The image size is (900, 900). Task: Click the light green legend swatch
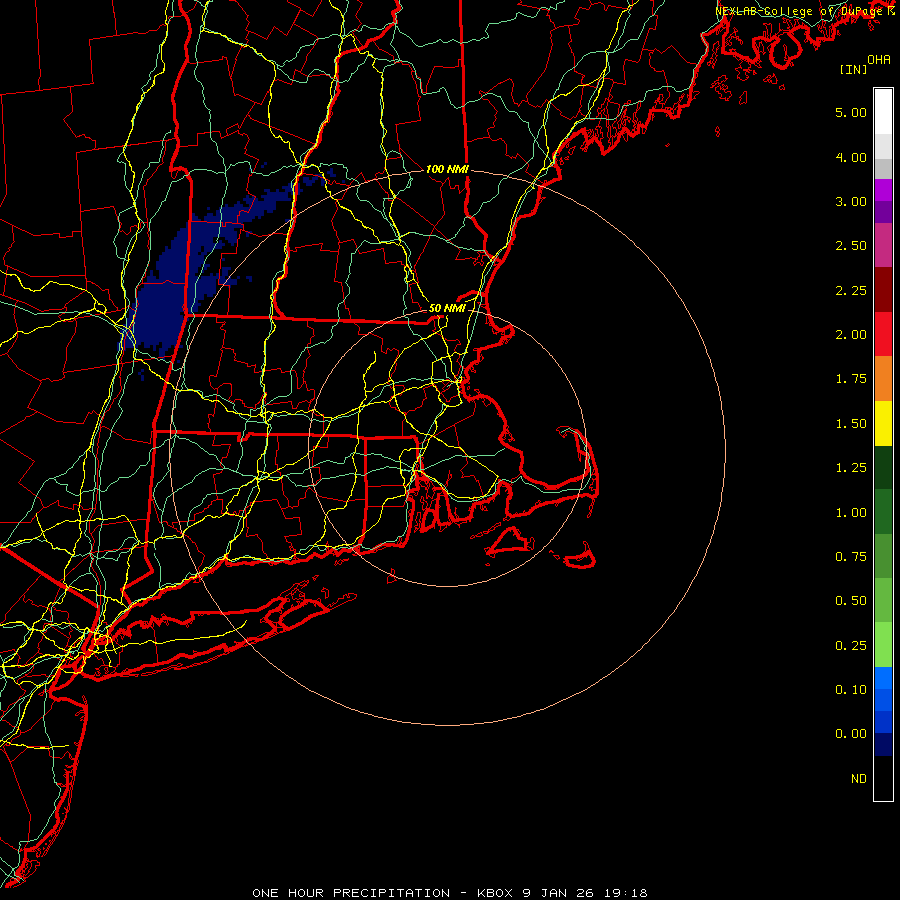883,645
